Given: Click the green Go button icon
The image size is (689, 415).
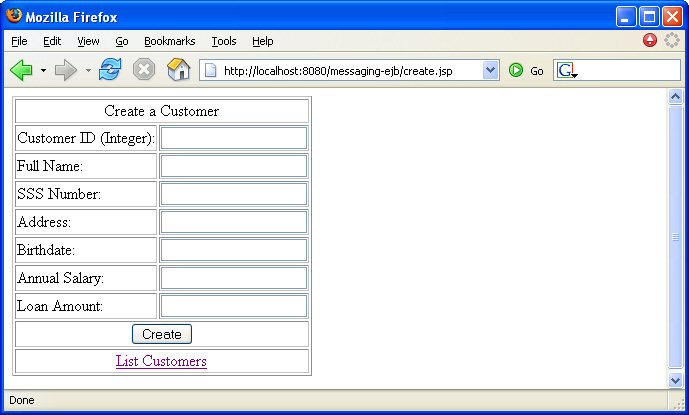Looking at the screenshot, I should [516, 70].
